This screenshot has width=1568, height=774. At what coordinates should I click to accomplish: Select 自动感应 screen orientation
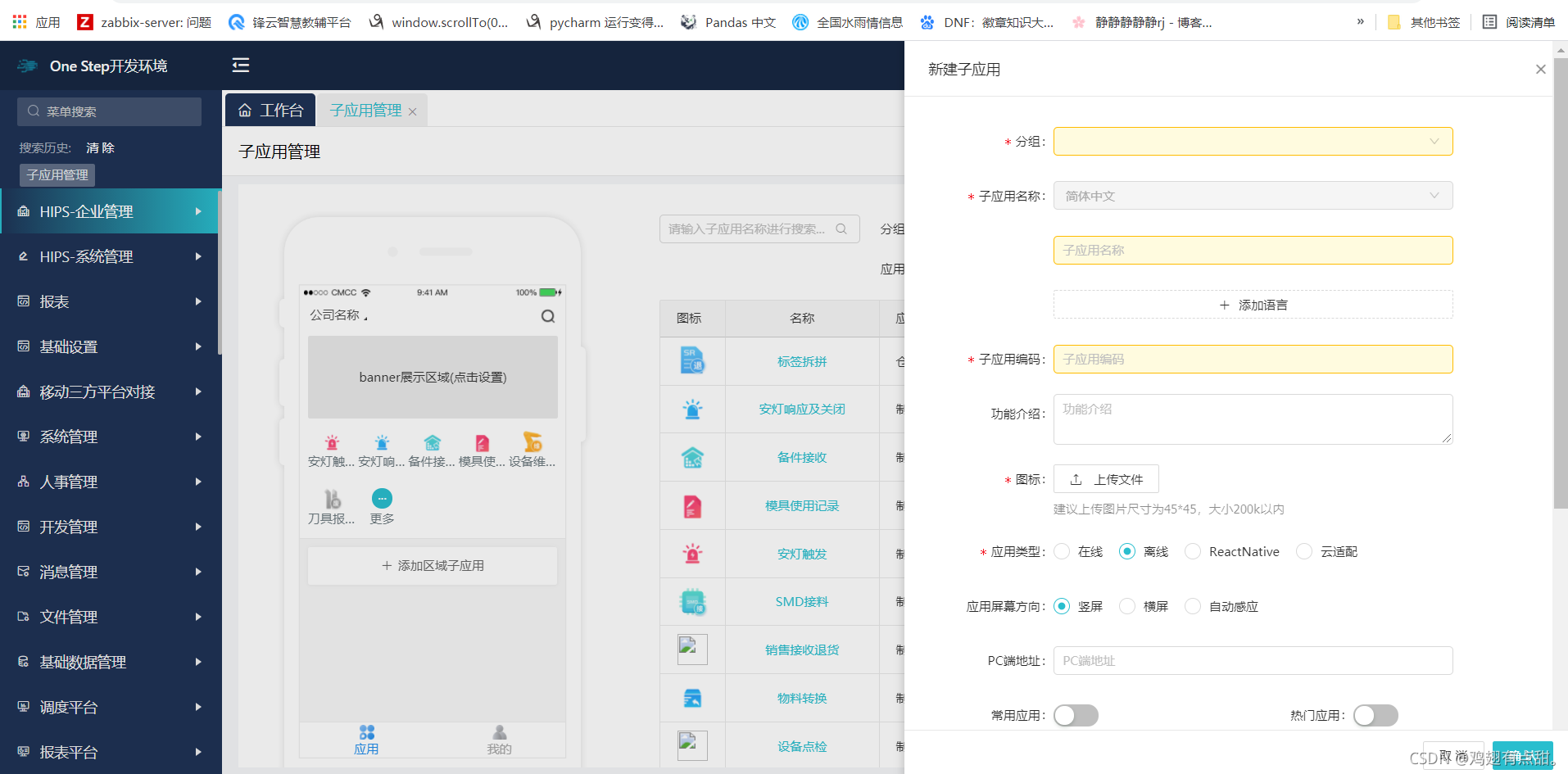(1193, 606)
